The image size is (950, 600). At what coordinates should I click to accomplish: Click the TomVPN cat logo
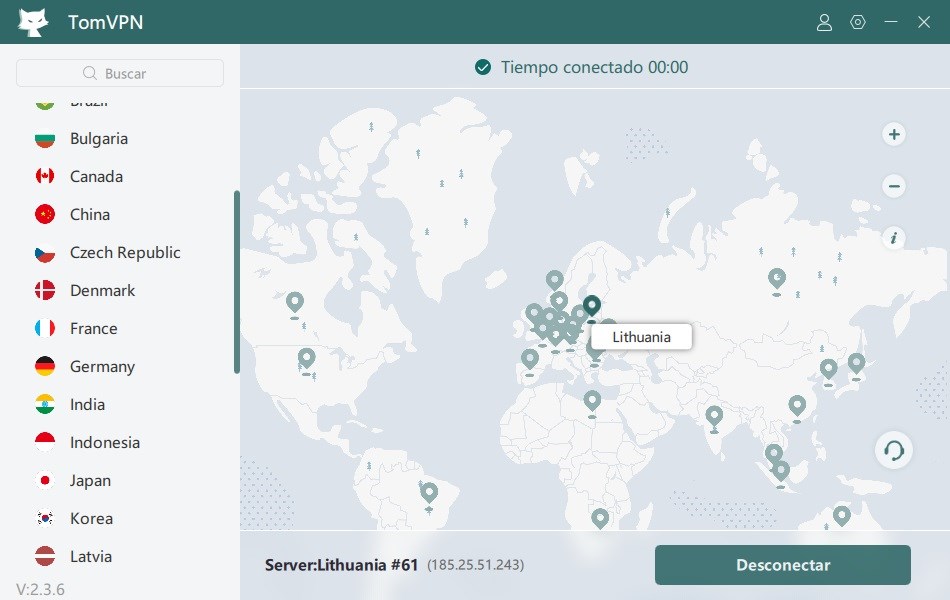click(x=33, y=22)
